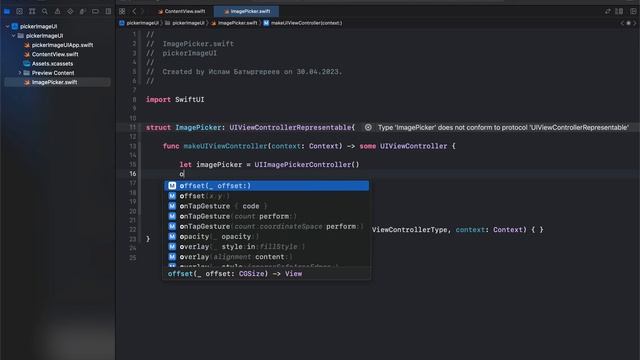
Task: Open Assets.xcassets in the navigator
Action: 52,64
